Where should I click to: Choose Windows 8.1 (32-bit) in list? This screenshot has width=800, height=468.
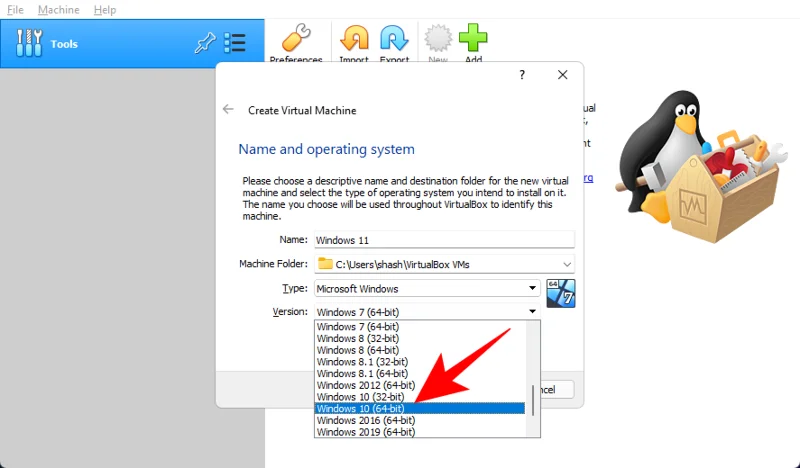coord(419,362)
